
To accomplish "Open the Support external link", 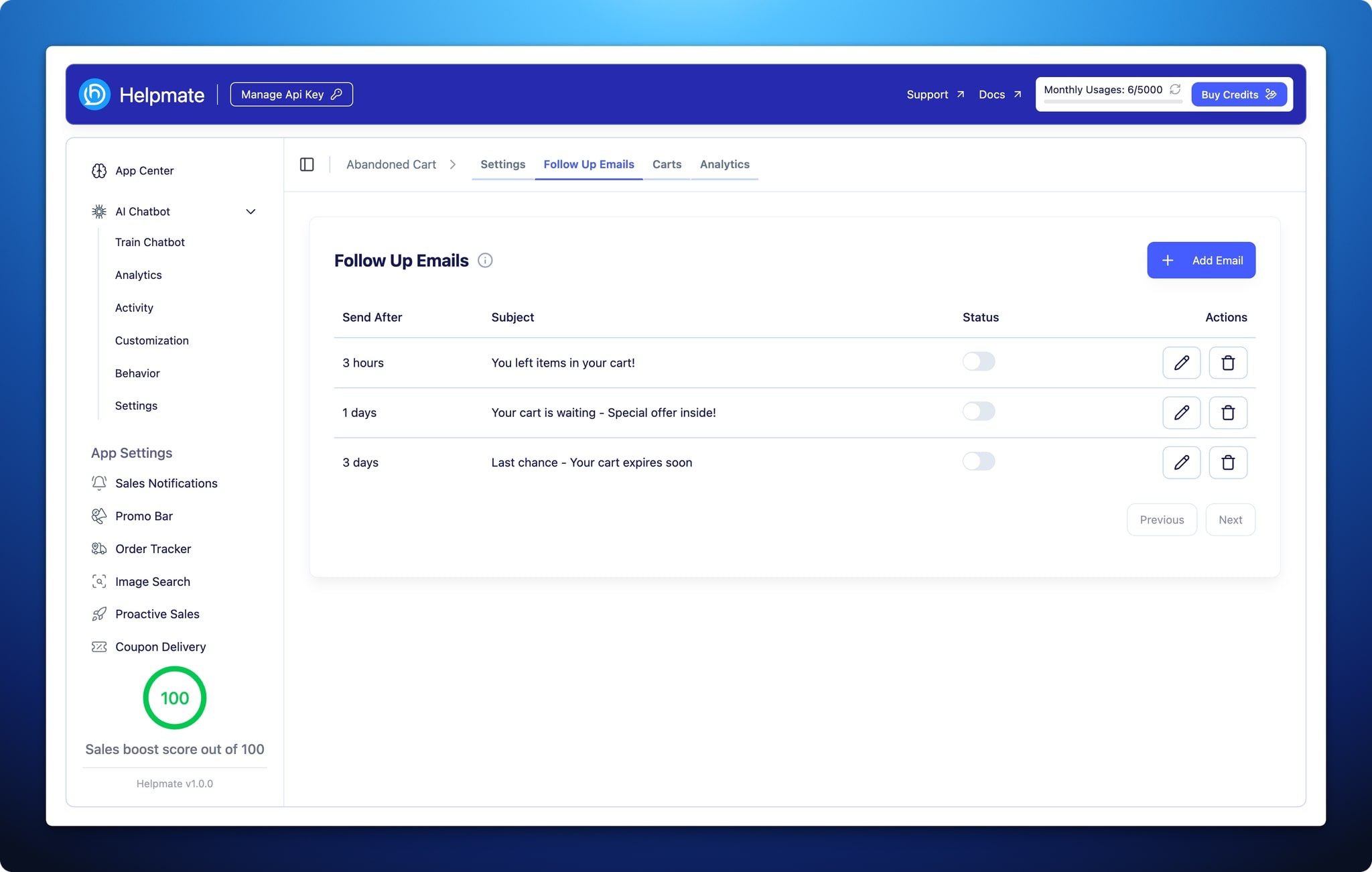I will [x=935, y=95].
